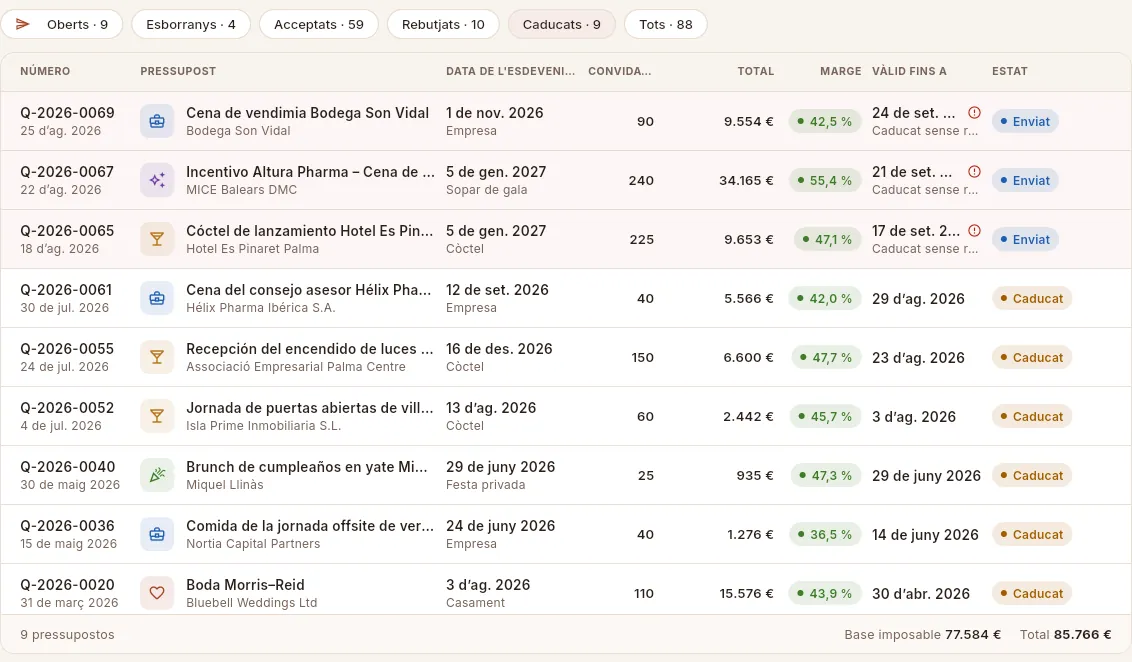Click the 9 pressupostos count in footer
The image size is (1132, 662).
(x=67, y=635)
